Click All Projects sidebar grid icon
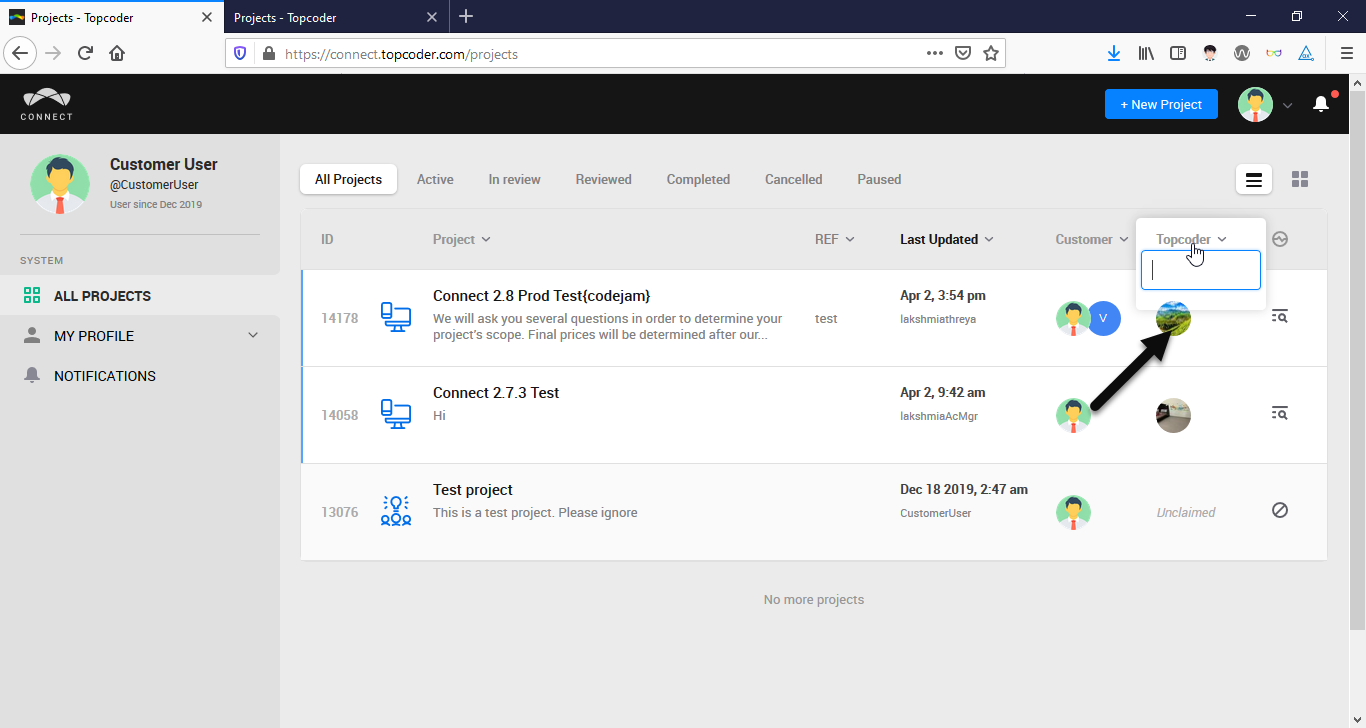The height and width of the screenshot is (728, 1366). click(32, 296)
